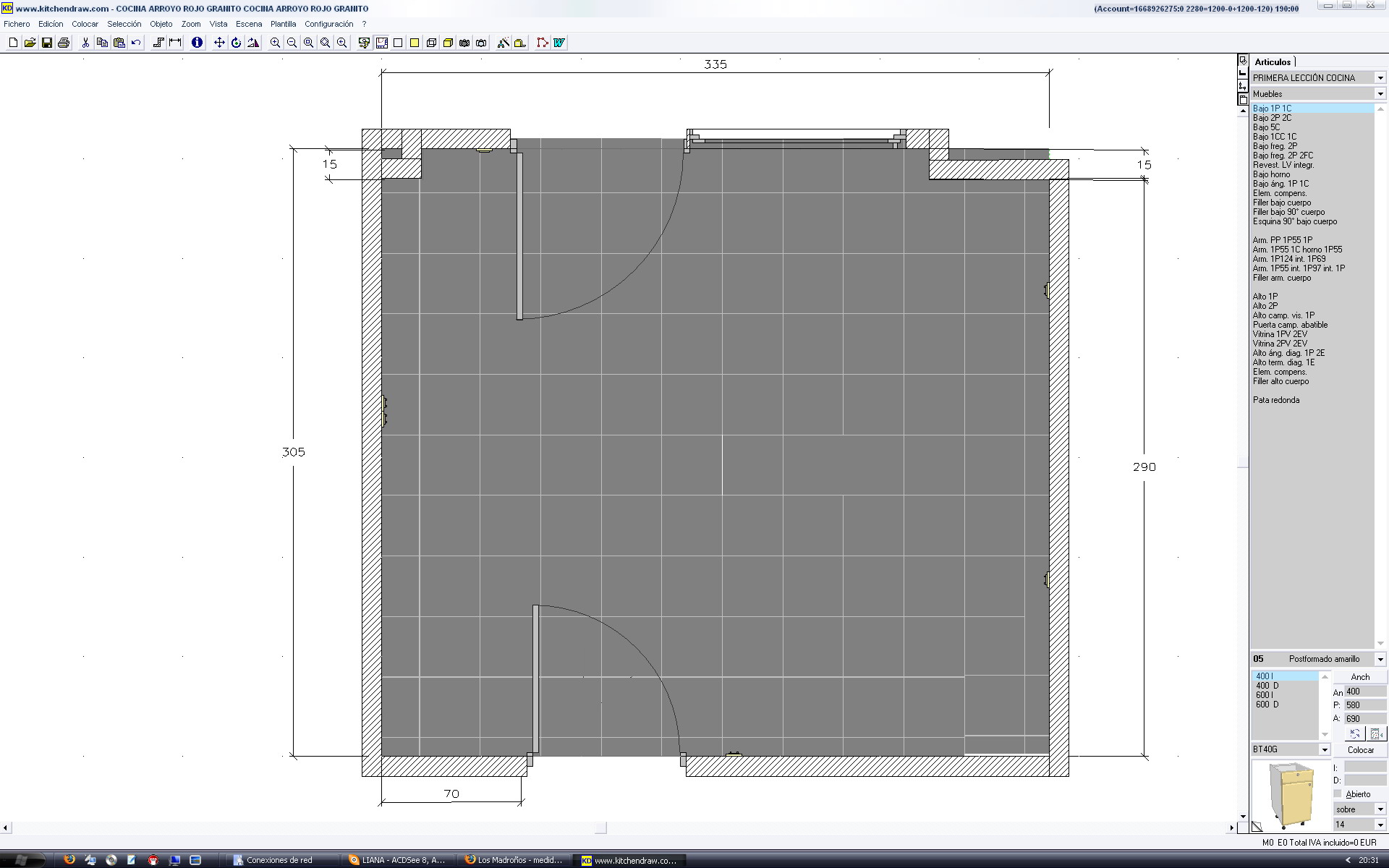Click the dimension measure toolbar icon
Screen dimensions: 1389x868
click(175, 43)
